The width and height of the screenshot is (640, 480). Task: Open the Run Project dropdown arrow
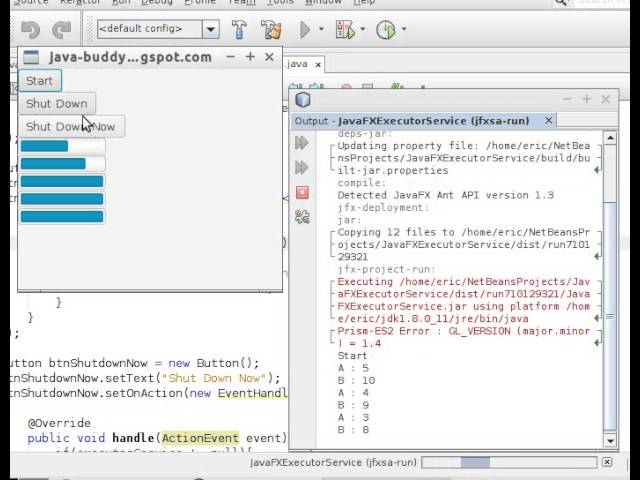point(321,29)
